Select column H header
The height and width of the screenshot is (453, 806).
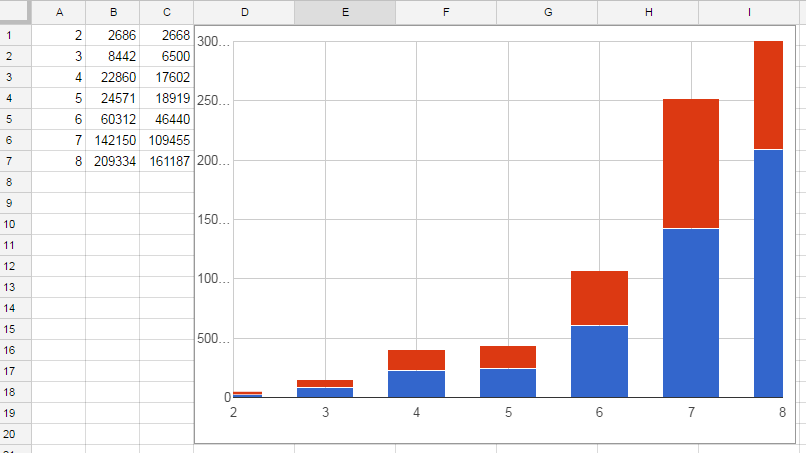click(x=648, y=12)
